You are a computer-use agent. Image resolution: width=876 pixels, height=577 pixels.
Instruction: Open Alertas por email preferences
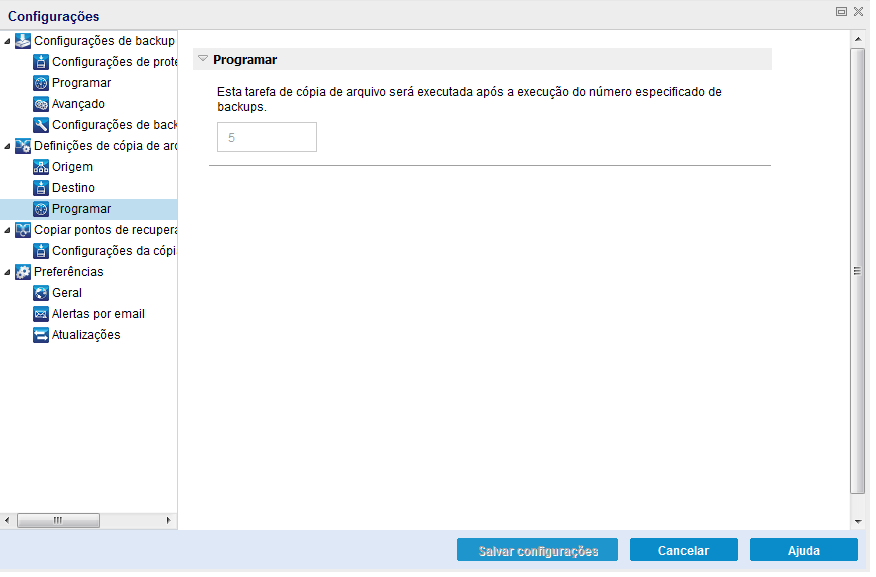coord(98,314)
